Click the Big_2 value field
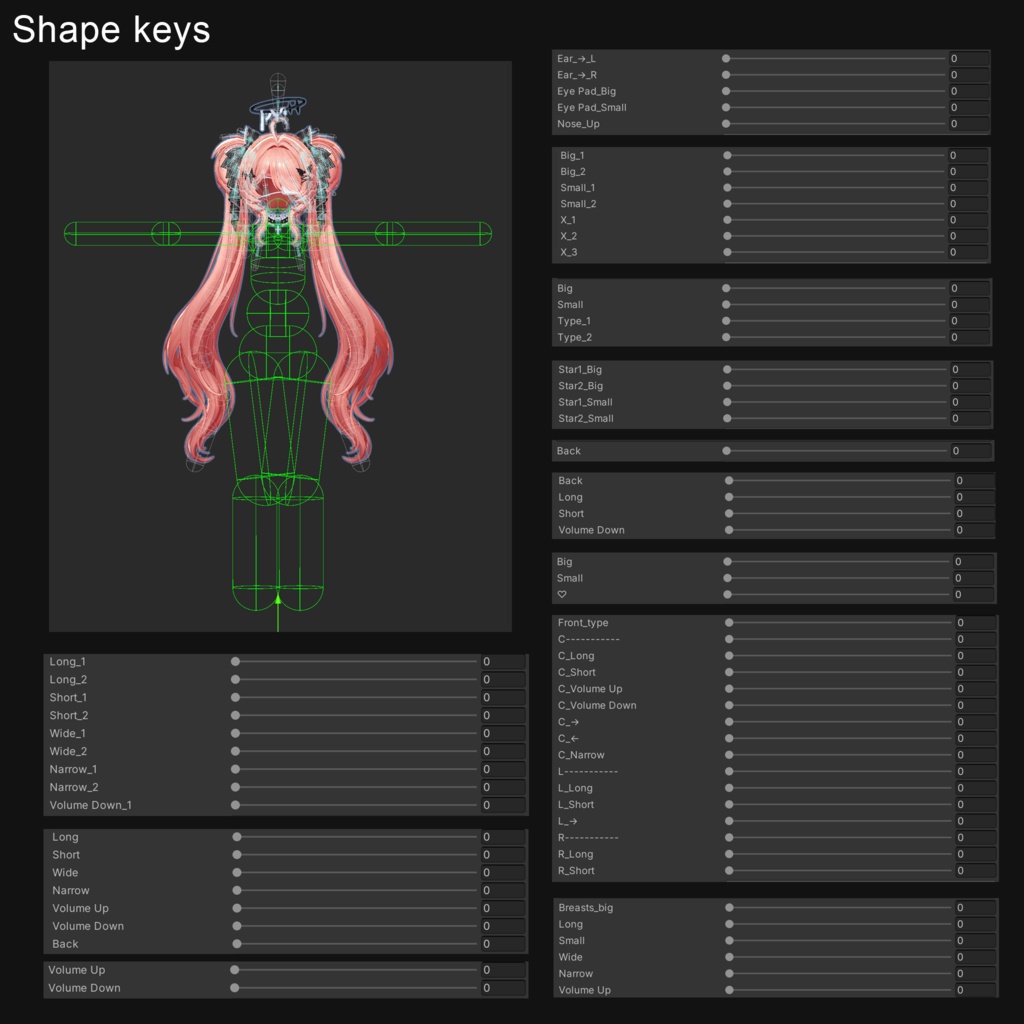This screenshot has height=1024, width=1024. tap(967, 172)
